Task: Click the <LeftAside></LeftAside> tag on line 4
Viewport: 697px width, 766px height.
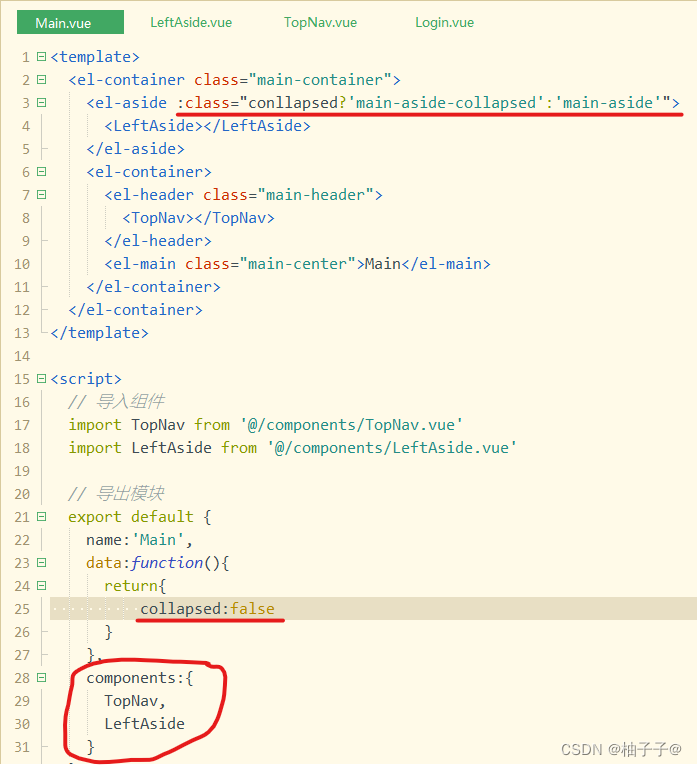Action: click(x=207, y=126)
